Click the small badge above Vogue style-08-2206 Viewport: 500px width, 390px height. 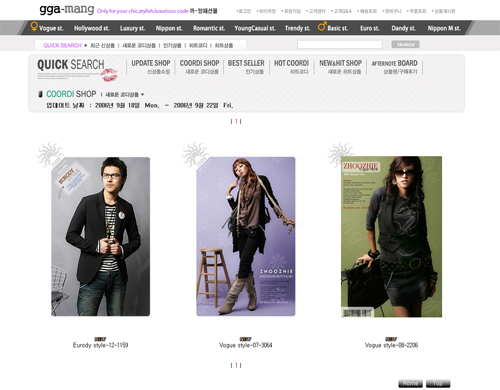click(x=391, y=339)
